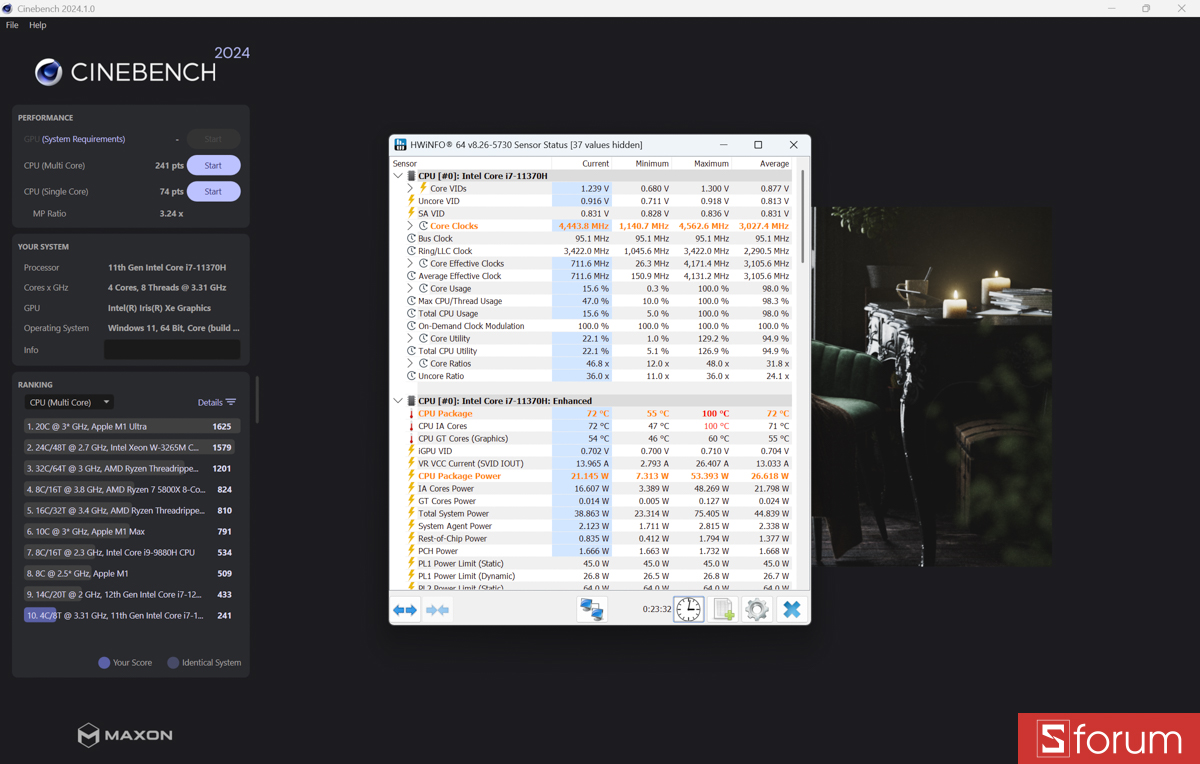Click the lightning icon next to SA VID
1200x764 pixels.
411,213
